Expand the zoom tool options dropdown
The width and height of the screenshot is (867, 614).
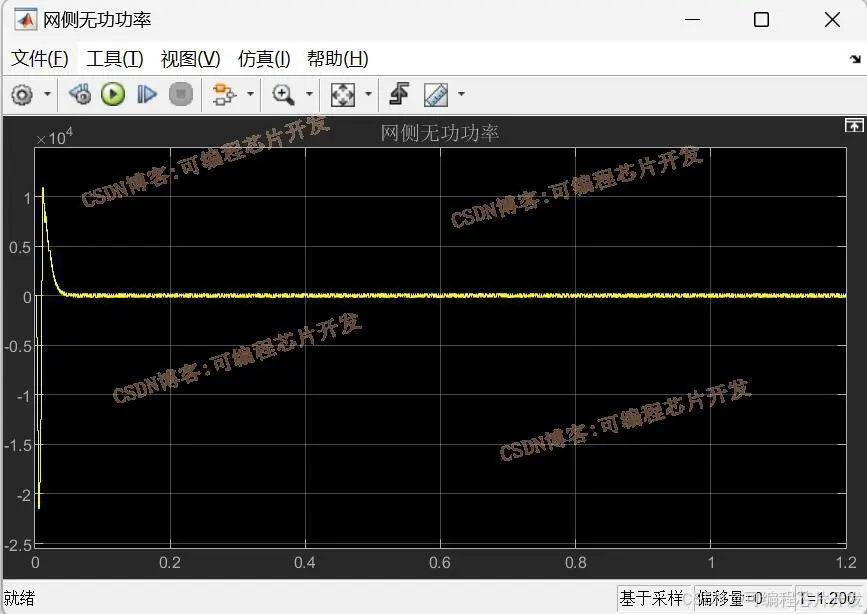tap(310, 95)
